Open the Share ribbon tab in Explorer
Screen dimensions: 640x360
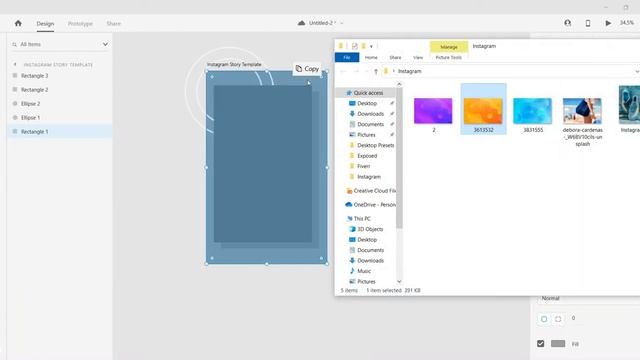tap(395, 58)
